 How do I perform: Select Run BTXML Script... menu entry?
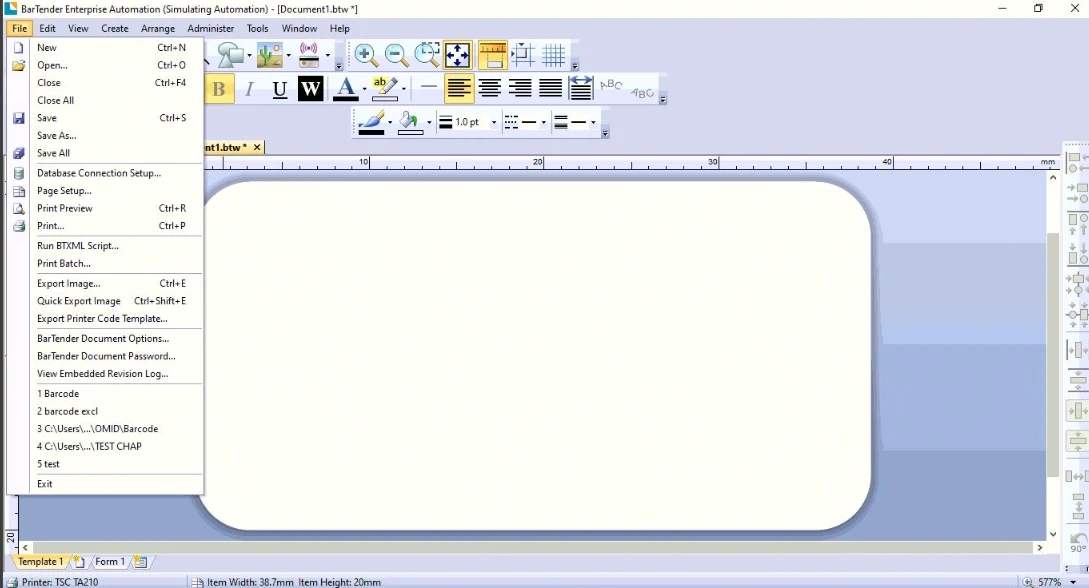(78, 246)
